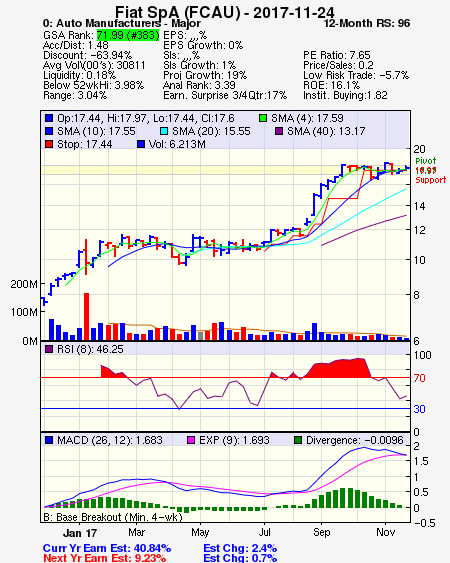Click the 200M volume axis label
The height and width of the screenshot is (563, 450).
(24, 284)
